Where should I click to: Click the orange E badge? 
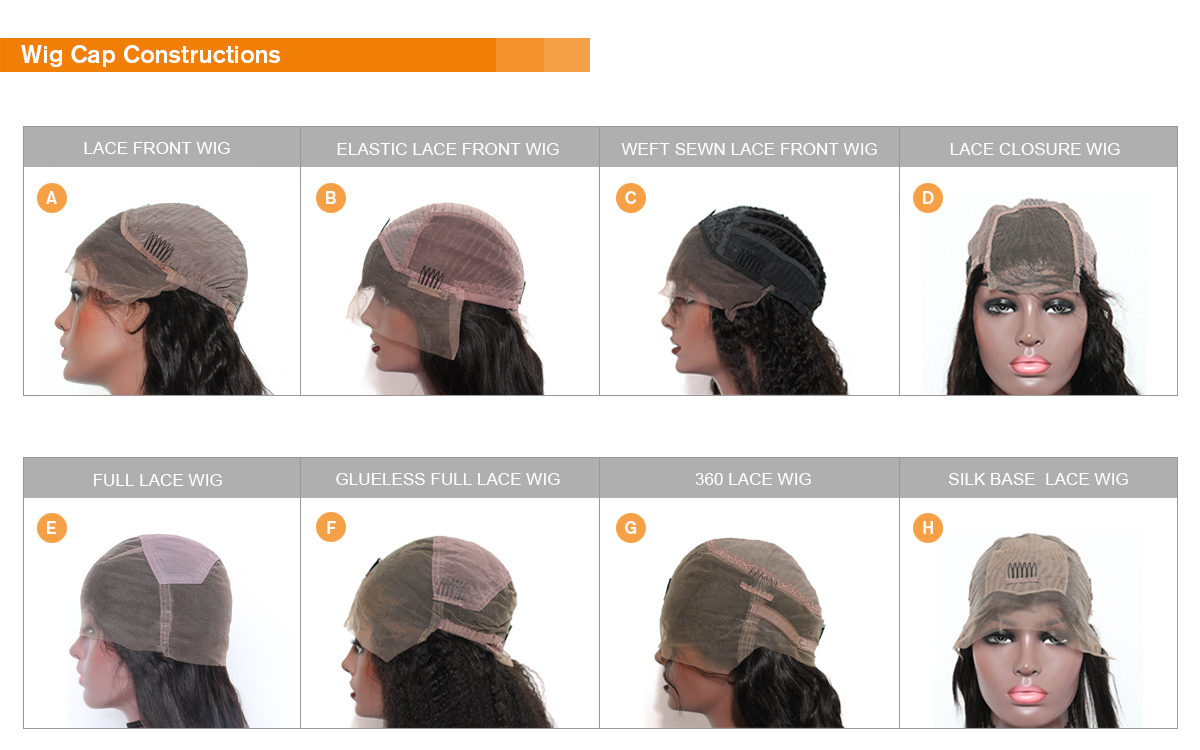(x=52, y=528)
